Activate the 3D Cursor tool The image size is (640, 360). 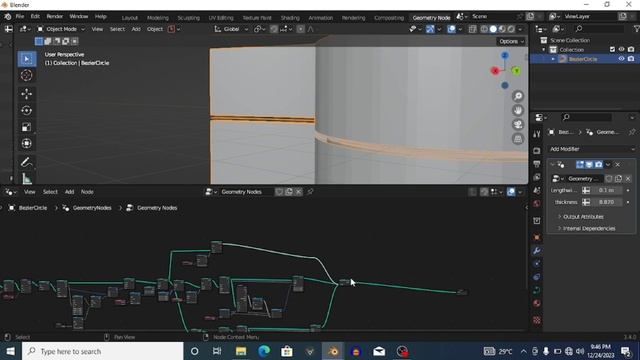(x=27, y=76)
